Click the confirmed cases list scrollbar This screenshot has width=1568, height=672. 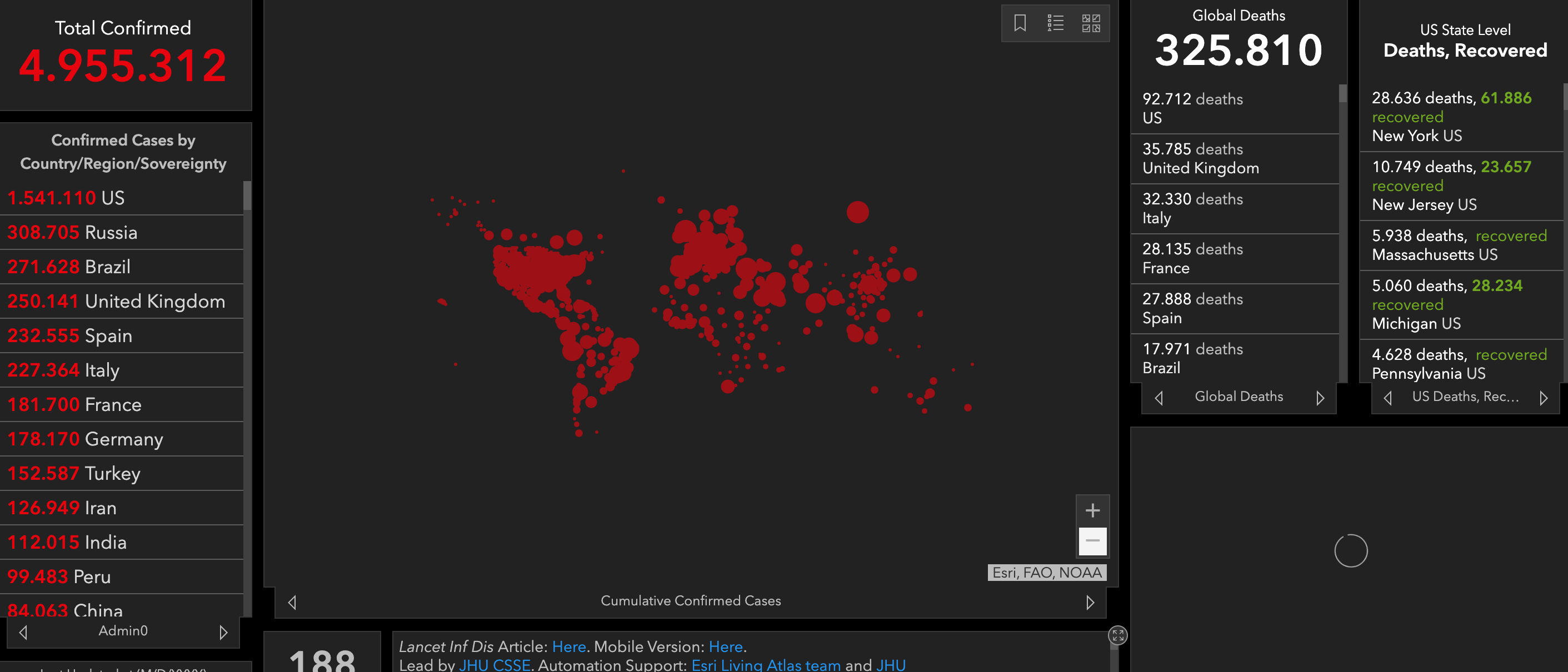[247, 197]
